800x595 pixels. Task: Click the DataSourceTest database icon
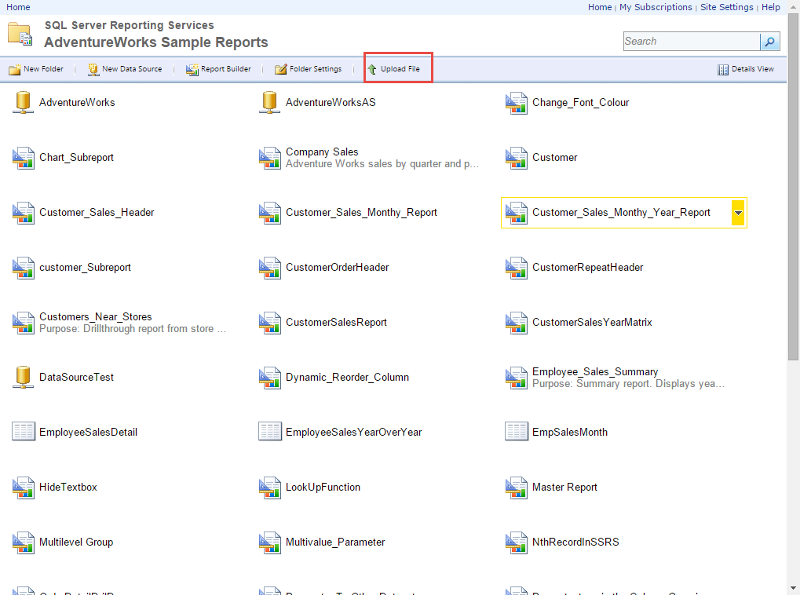tap(22, 377)
